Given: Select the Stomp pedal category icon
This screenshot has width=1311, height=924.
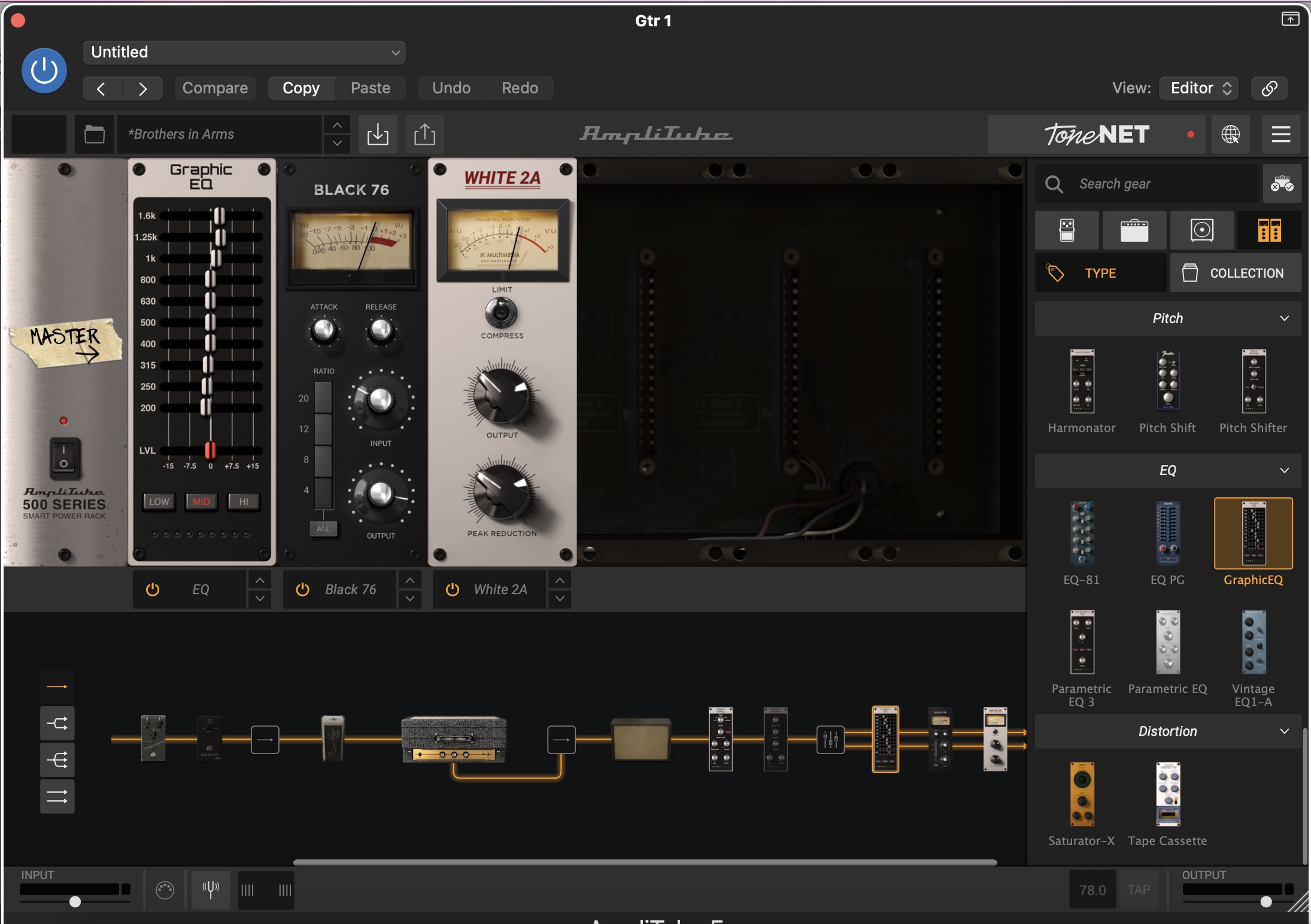Looking at the screenshot, I should click(1067, 230).
